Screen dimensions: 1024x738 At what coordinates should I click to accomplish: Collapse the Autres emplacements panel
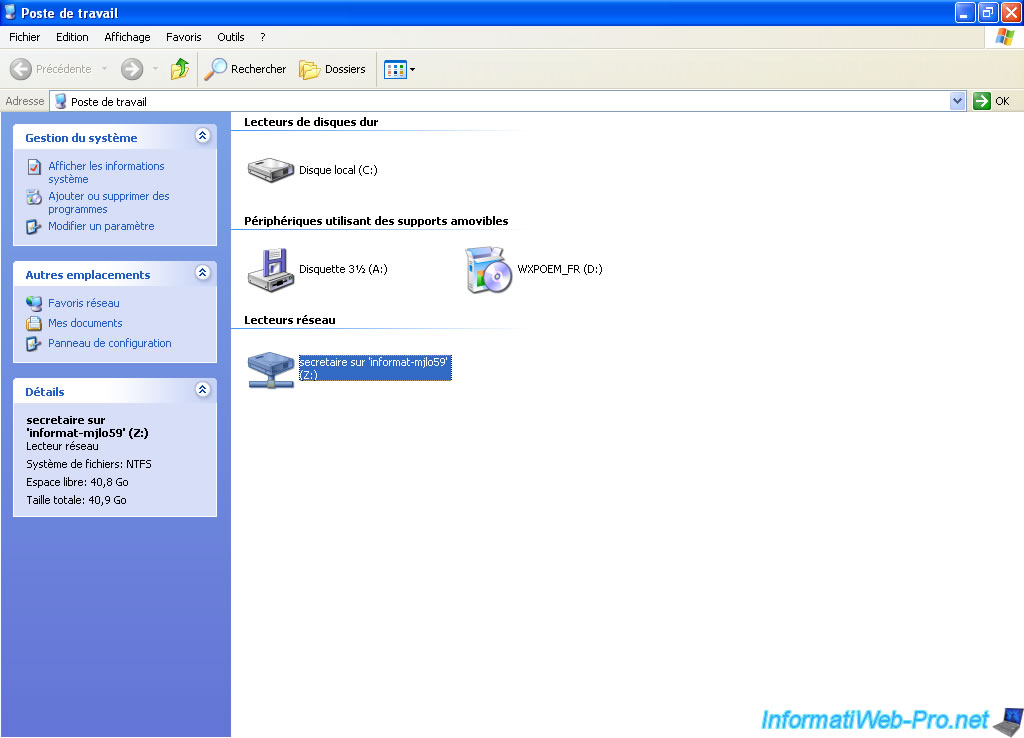(204, 273)
